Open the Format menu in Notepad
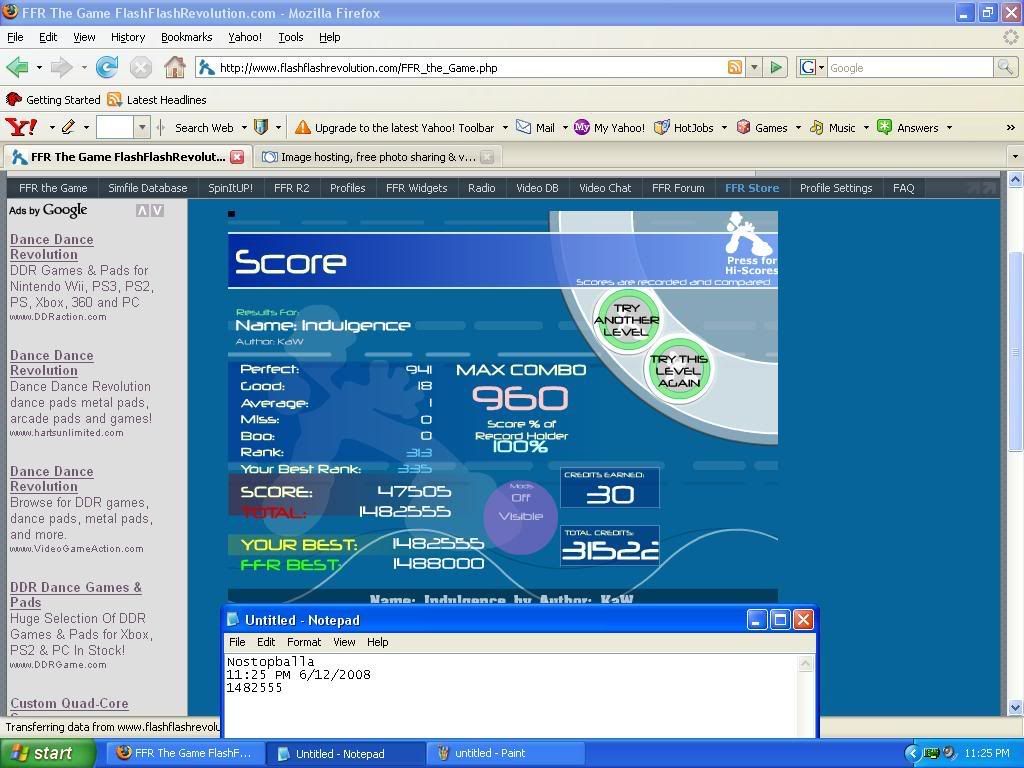 [303, 642]
